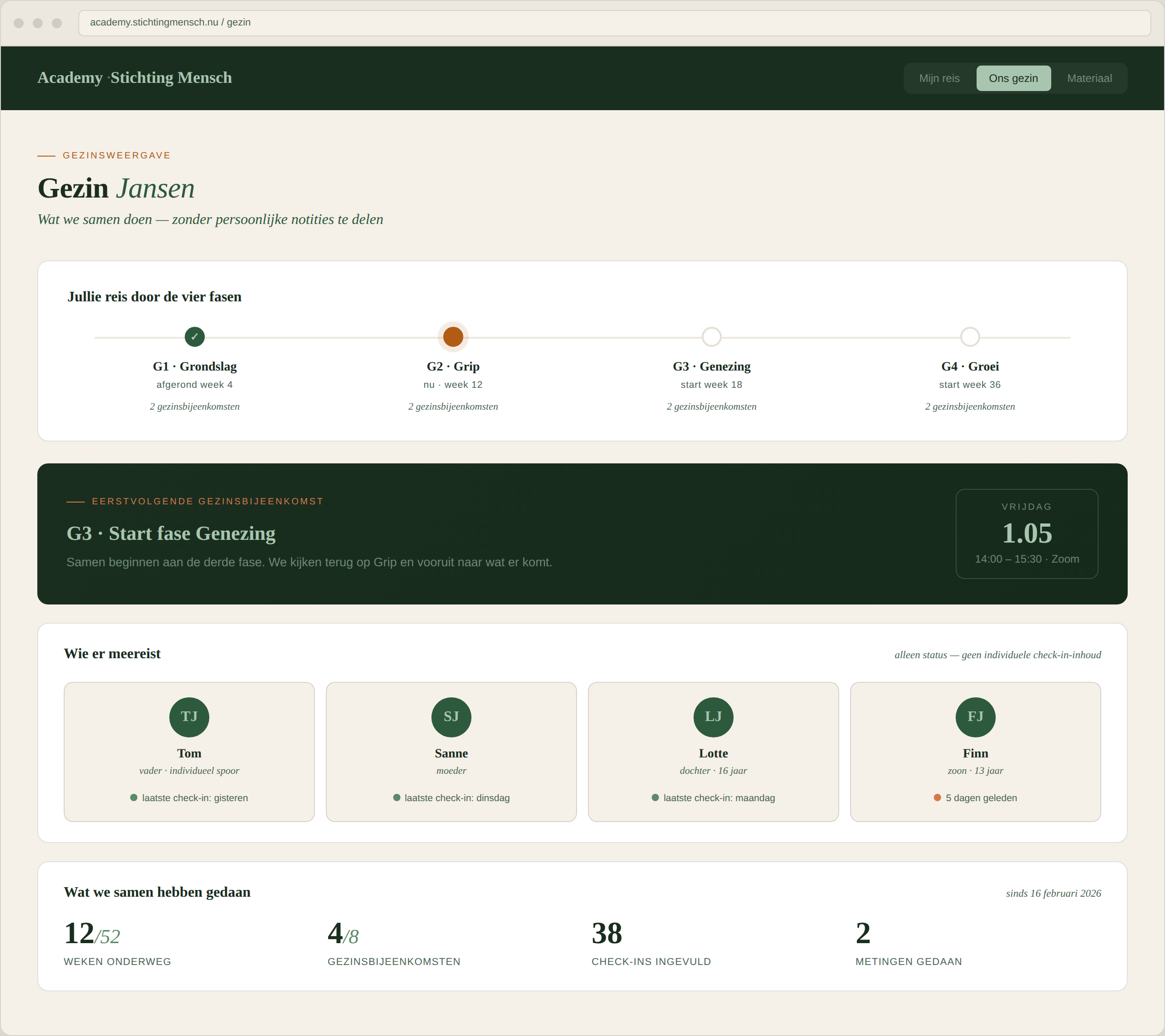
Task: Click the 38 check-ins ingevuld figure
Action: [607, 934]
